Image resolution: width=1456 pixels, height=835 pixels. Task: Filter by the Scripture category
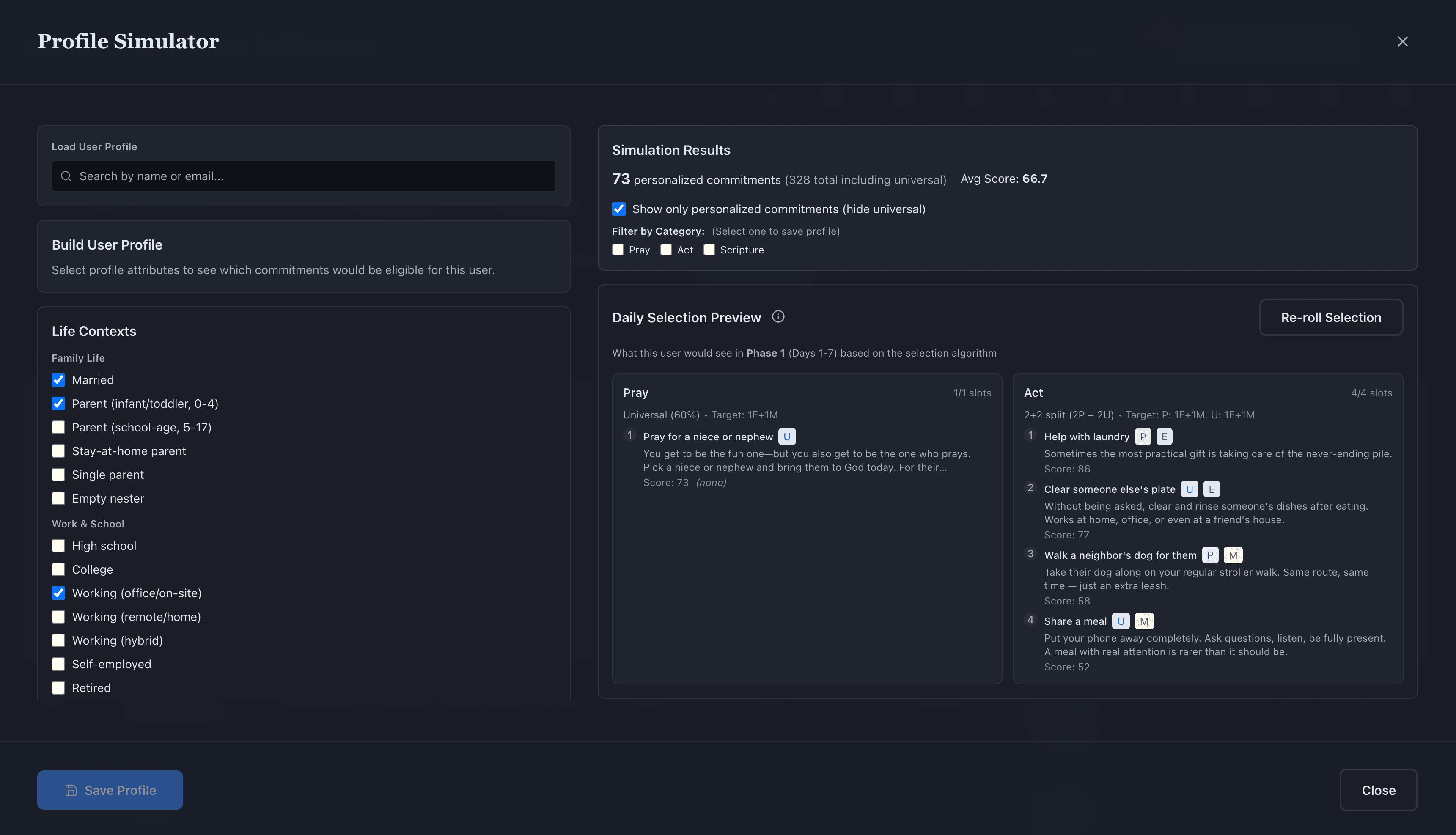click(x=709, y=250)
